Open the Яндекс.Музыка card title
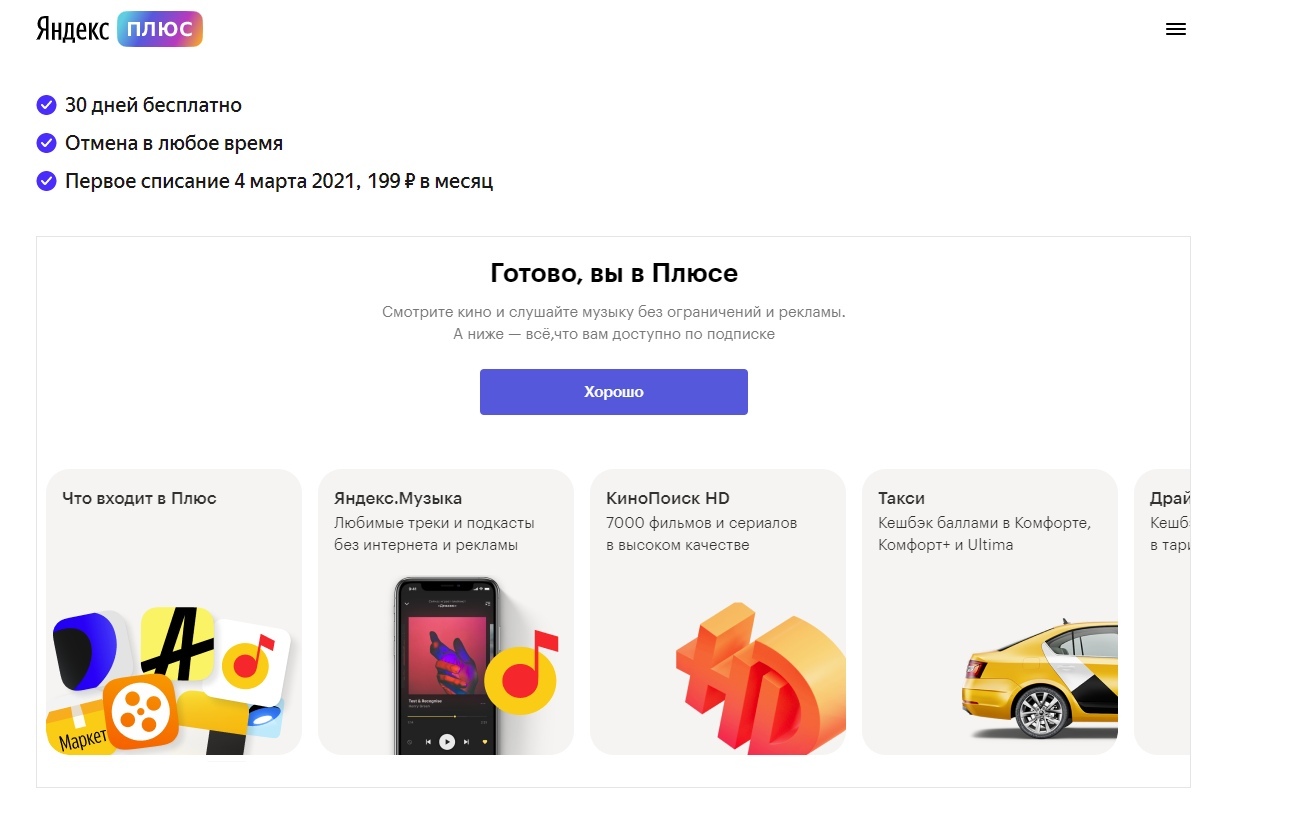Screen dimensions: 1299x838 tap(398, 498)
